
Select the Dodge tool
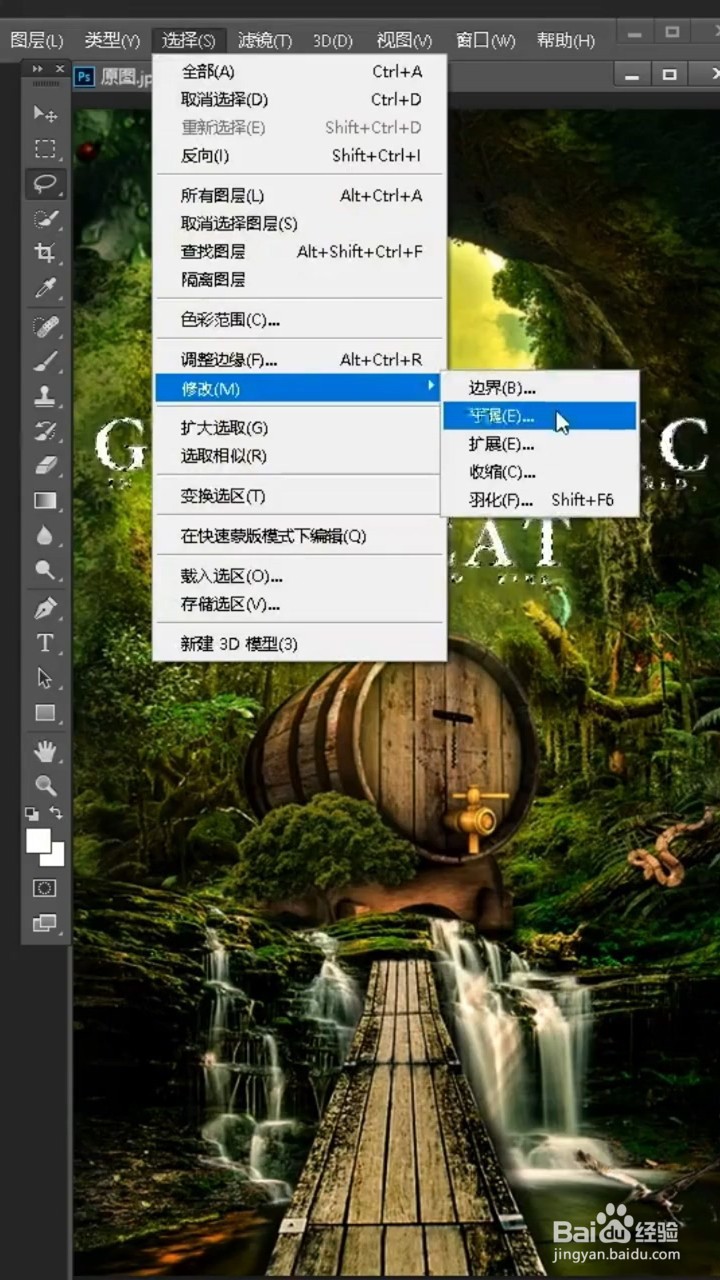pos(45,571)
